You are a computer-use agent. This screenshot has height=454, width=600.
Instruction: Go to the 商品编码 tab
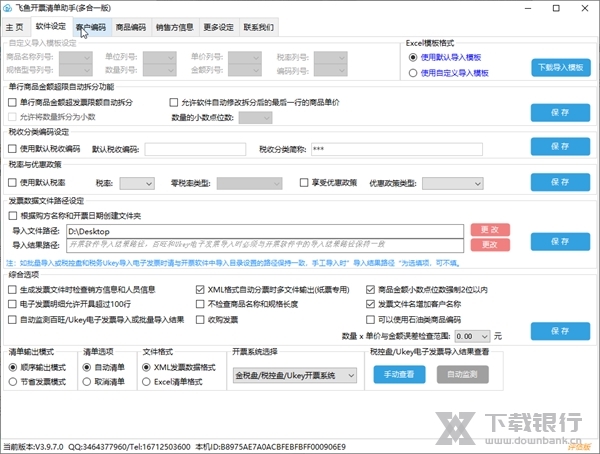(131, 27)
